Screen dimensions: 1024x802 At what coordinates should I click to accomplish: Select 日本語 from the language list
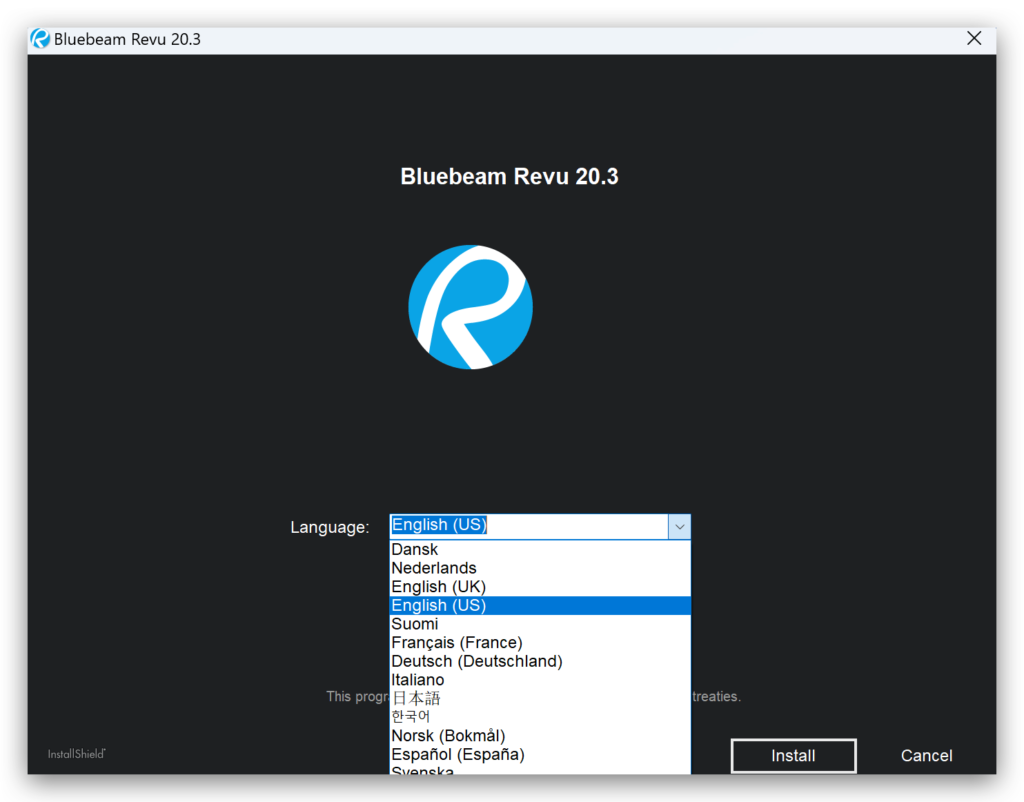pyautogui.click(x=540, y=698)
